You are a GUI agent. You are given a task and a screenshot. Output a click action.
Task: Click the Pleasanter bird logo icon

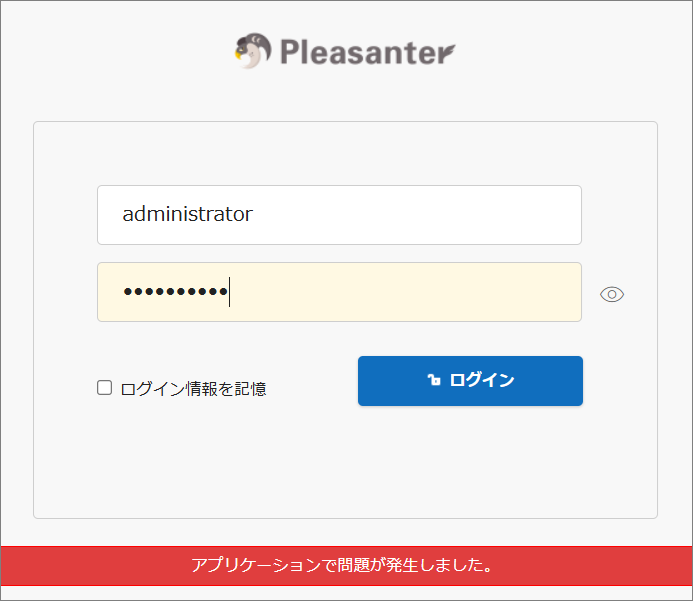click(253, 51)
